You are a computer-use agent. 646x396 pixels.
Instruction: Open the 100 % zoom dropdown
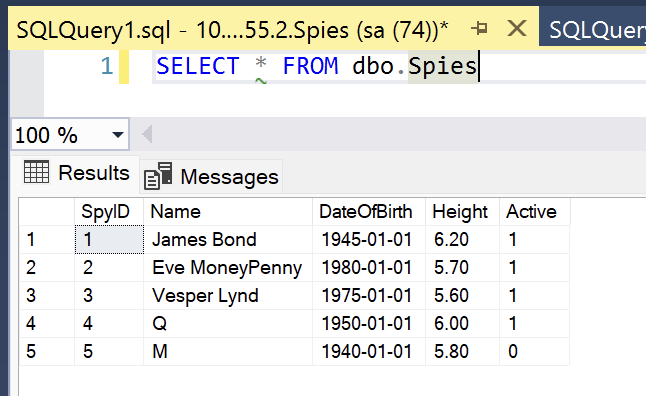click(x=118, y=134)
